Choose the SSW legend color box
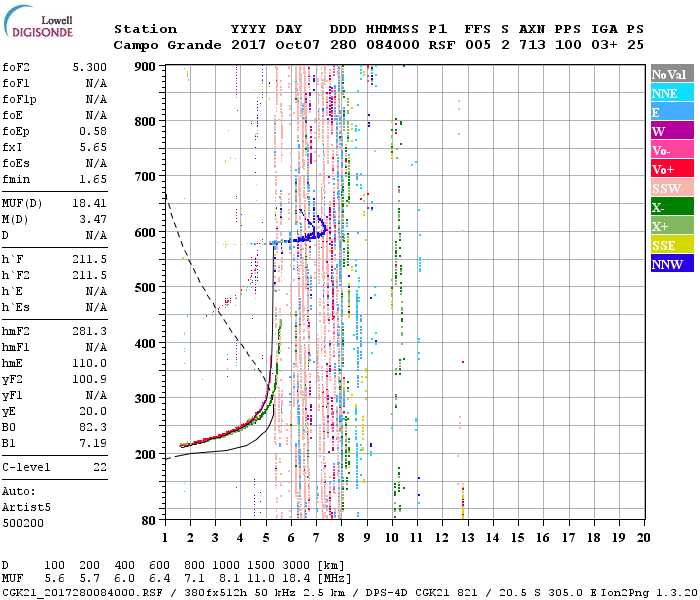The image size is (700, 600). [x=670, y=189]
